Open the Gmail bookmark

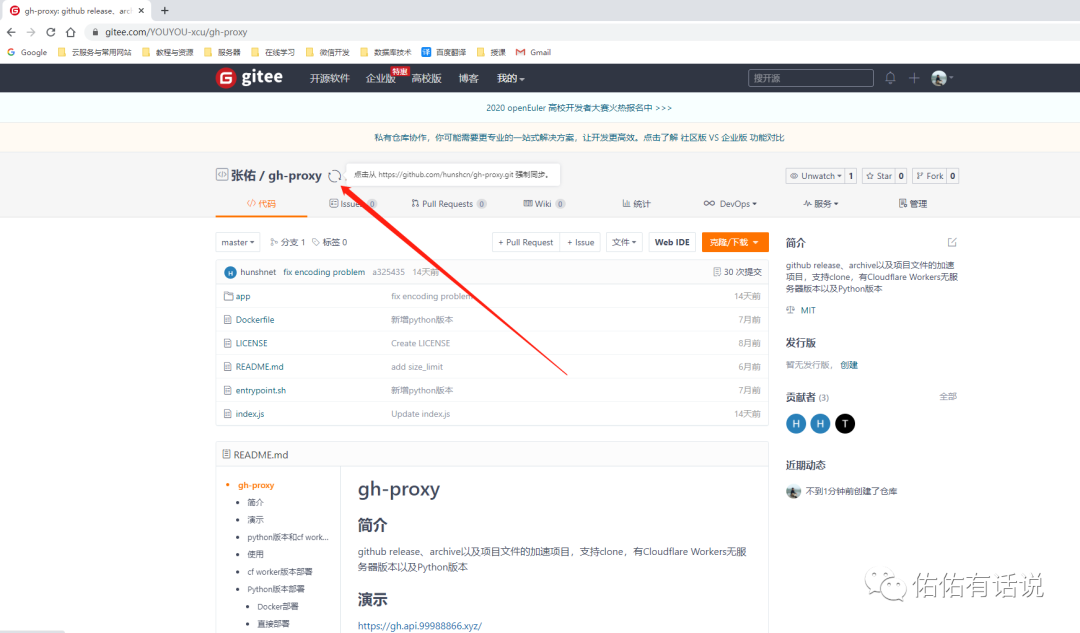click(533, 52)
